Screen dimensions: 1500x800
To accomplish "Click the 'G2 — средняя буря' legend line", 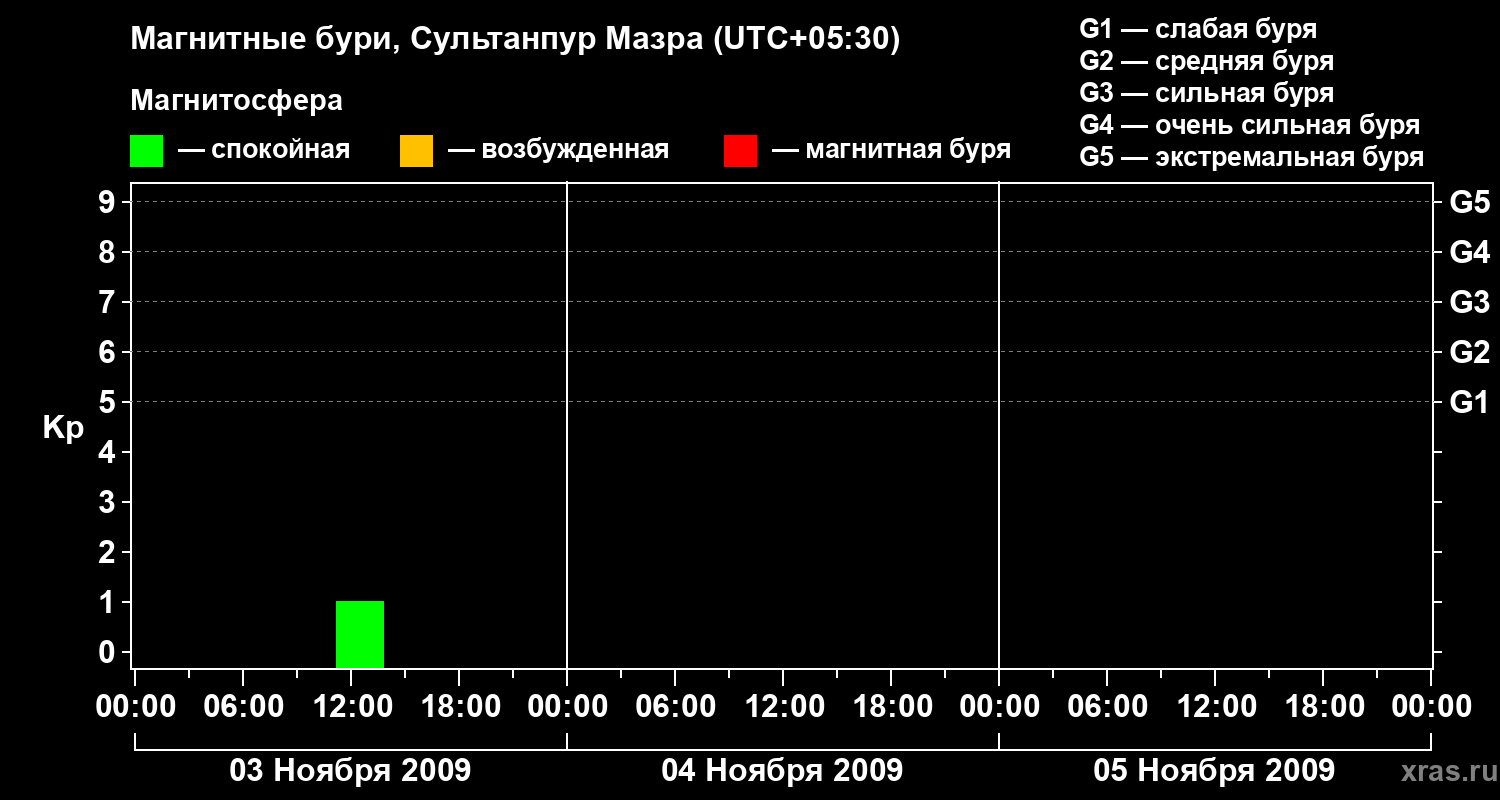I will click(x=1207, y=61).
